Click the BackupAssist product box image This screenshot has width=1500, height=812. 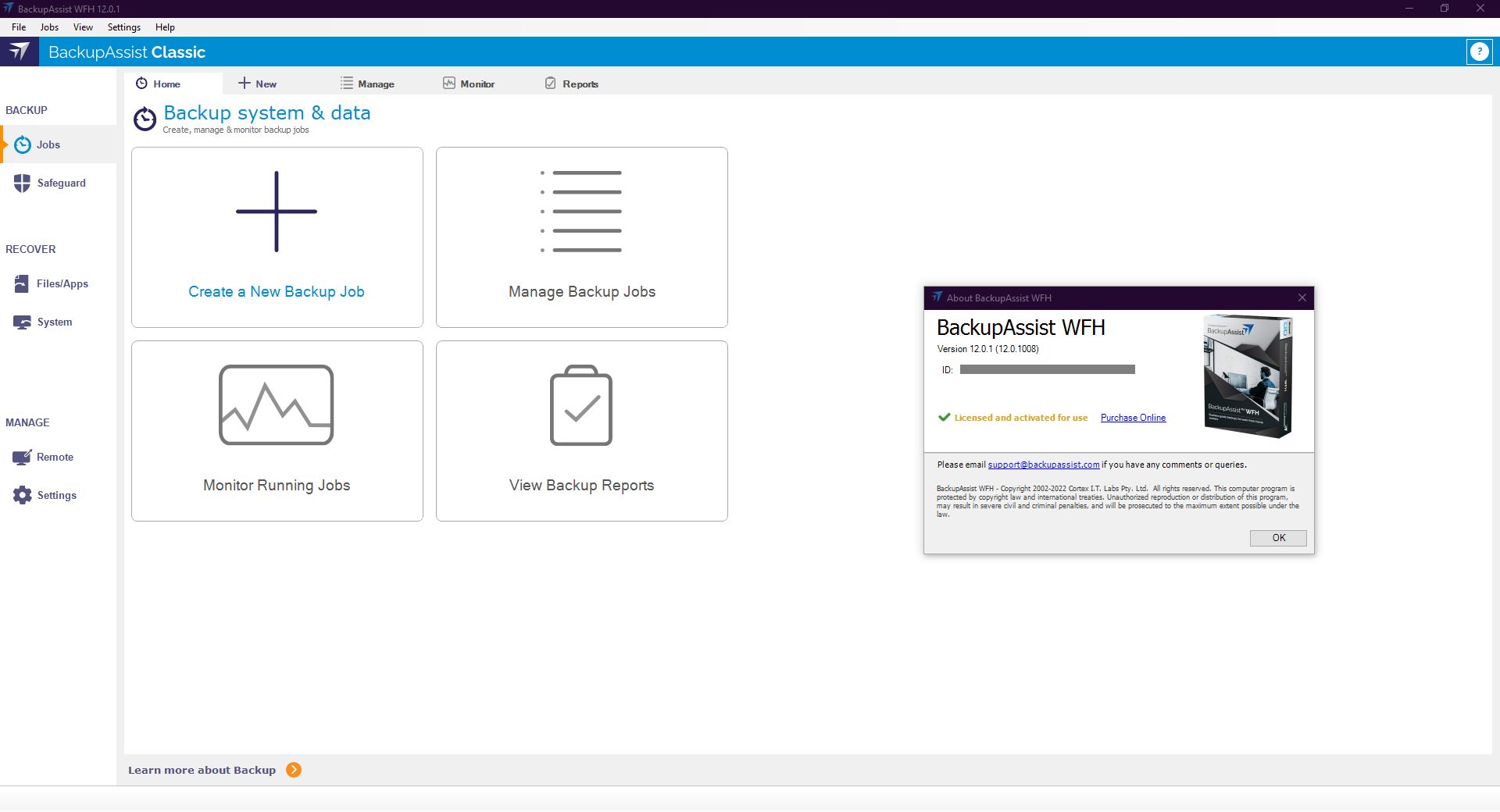point(1248,376)
